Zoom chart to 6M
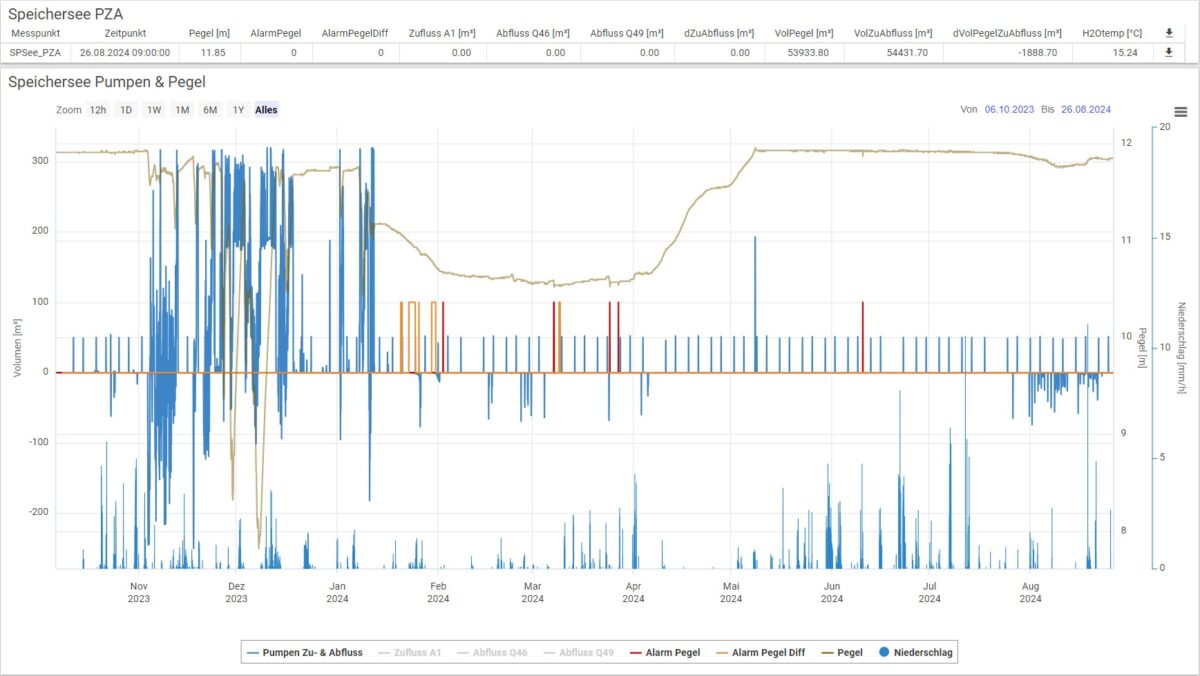Image resolution: width=1200 pixels, height=676 pixels. pyautogui.click(x=210, y=110)
